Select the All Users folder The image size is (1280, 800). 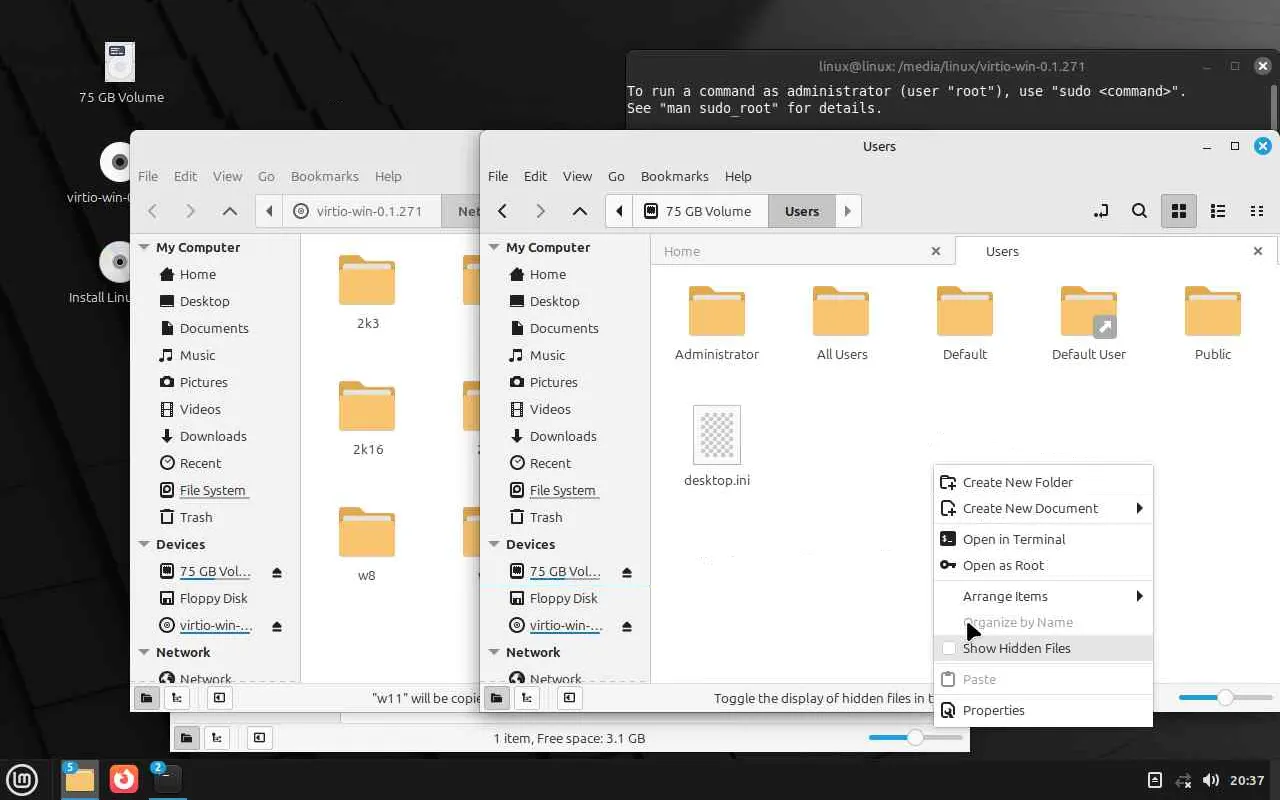(842, 323)
